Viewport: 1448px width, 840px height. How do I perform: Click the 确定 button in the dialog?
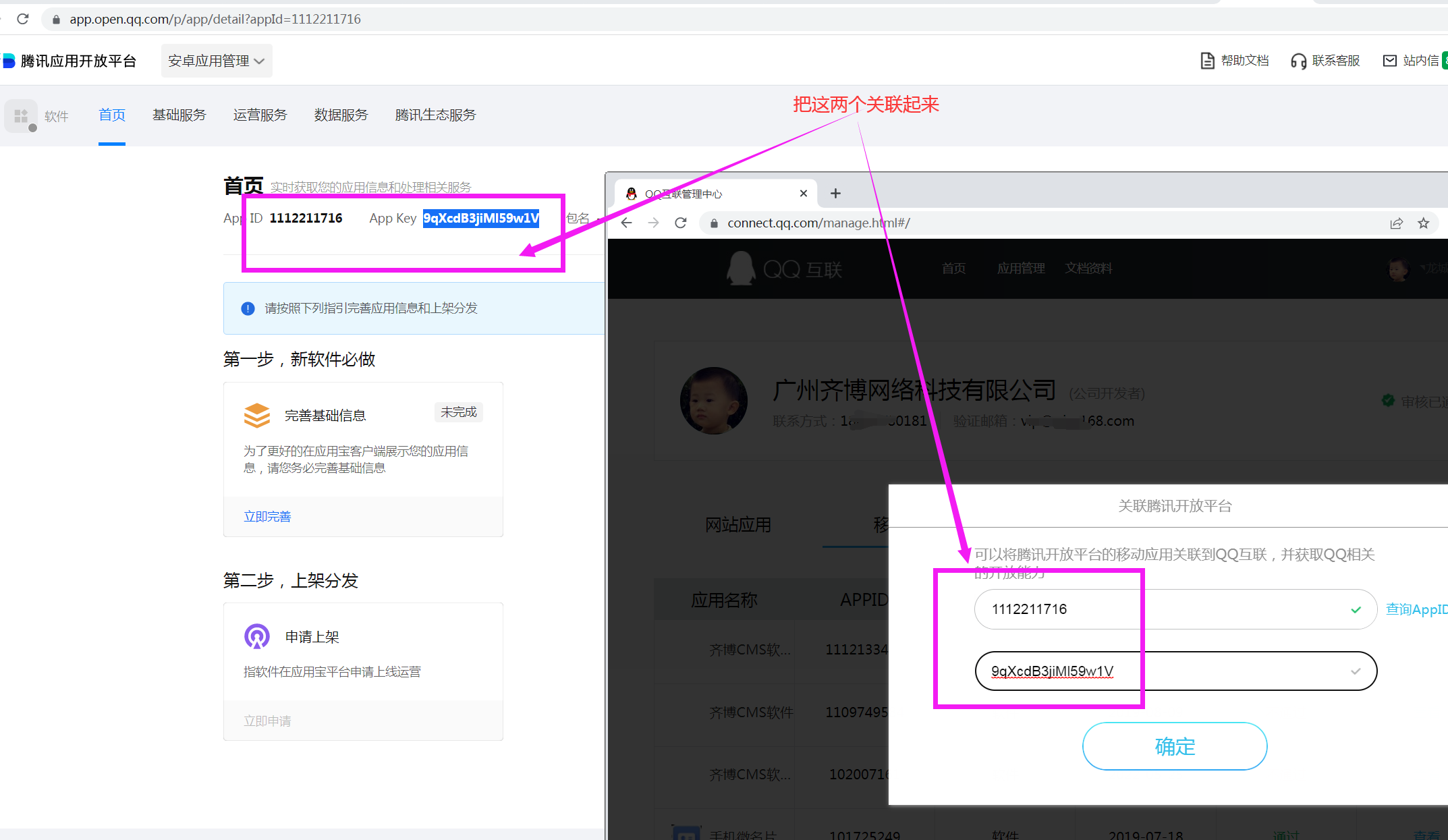pyautogui.click(x=1175, y=746)
